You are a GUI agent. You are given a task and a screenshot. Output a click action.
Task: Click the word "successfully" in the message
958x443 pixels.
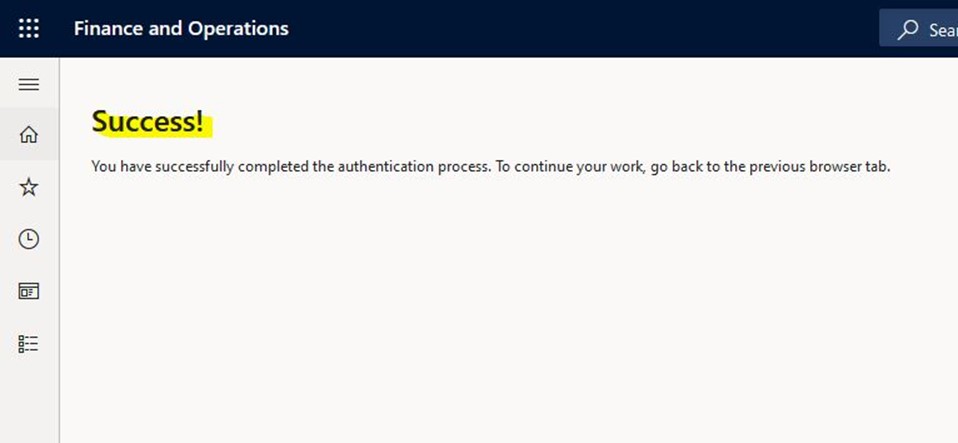coord(194,167)
